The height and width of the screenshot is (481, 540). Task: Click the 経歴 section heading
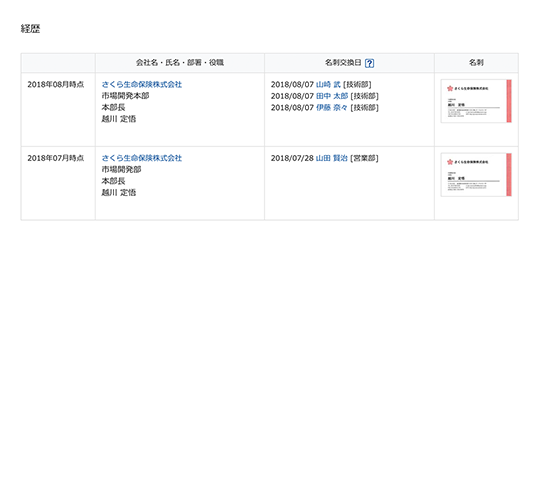(30, 29)
